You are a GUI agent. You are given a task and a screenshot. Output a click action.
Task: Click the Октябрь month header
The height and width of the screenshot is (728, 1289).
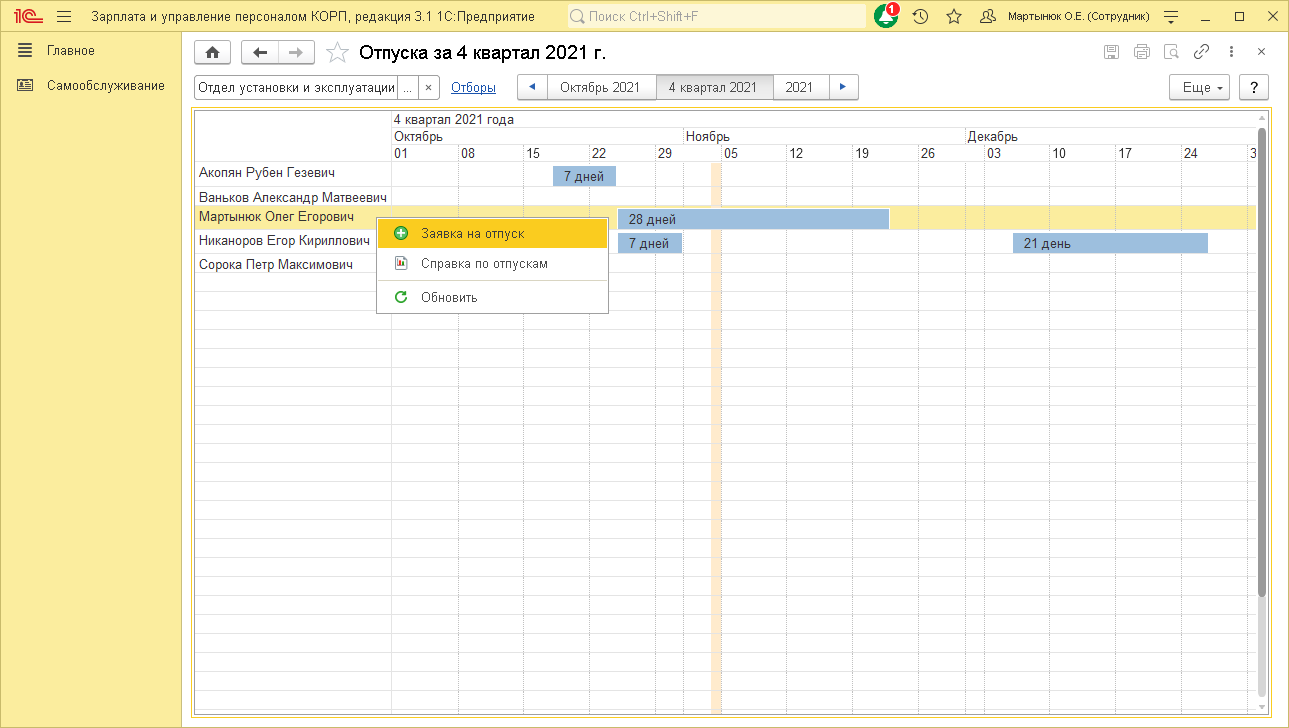[418, 136]
